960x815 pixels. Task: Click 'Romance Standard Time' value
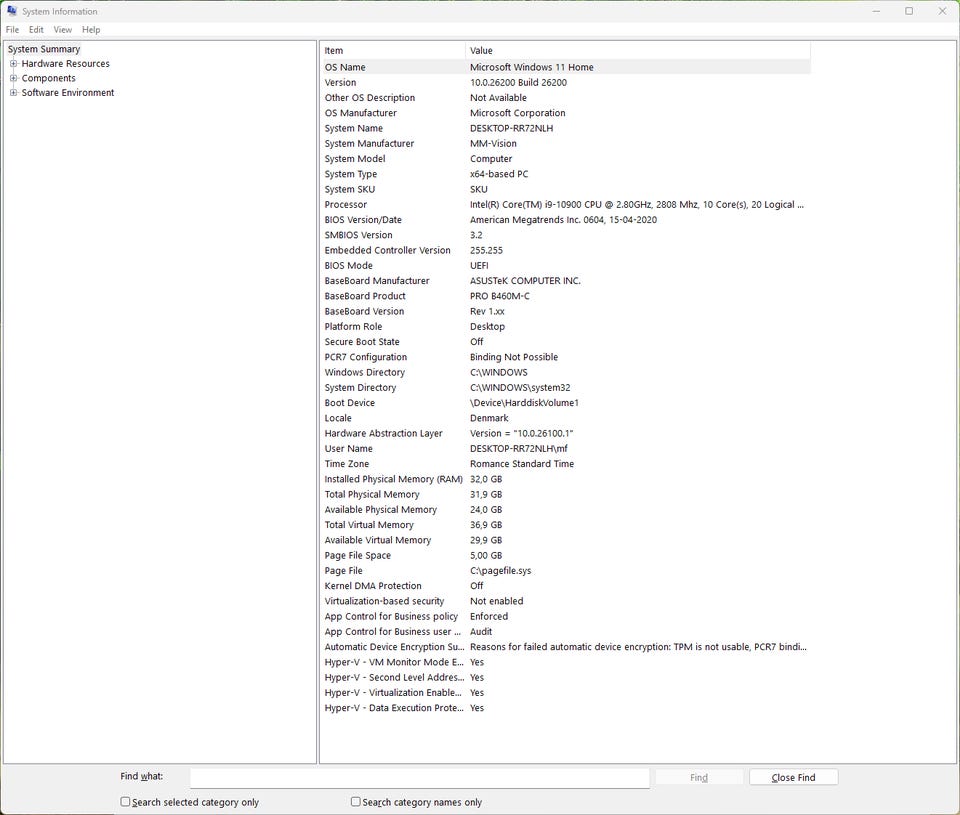(x=522, y=464)
